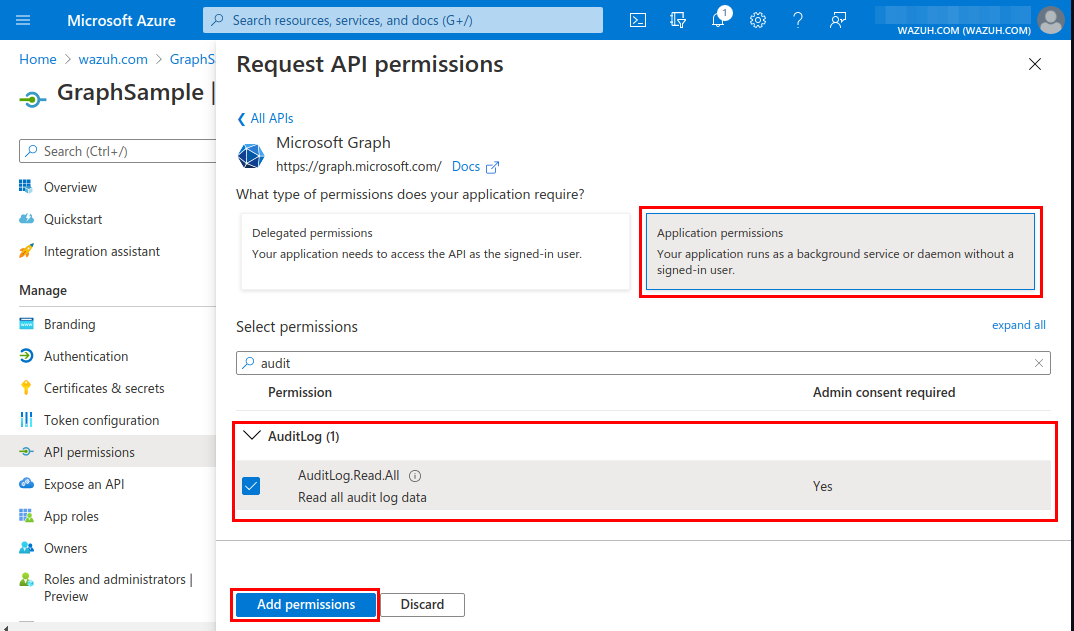Click the external link icon next to Docs
This screenshot has width=1074, height=631.
tap(492, 167)
